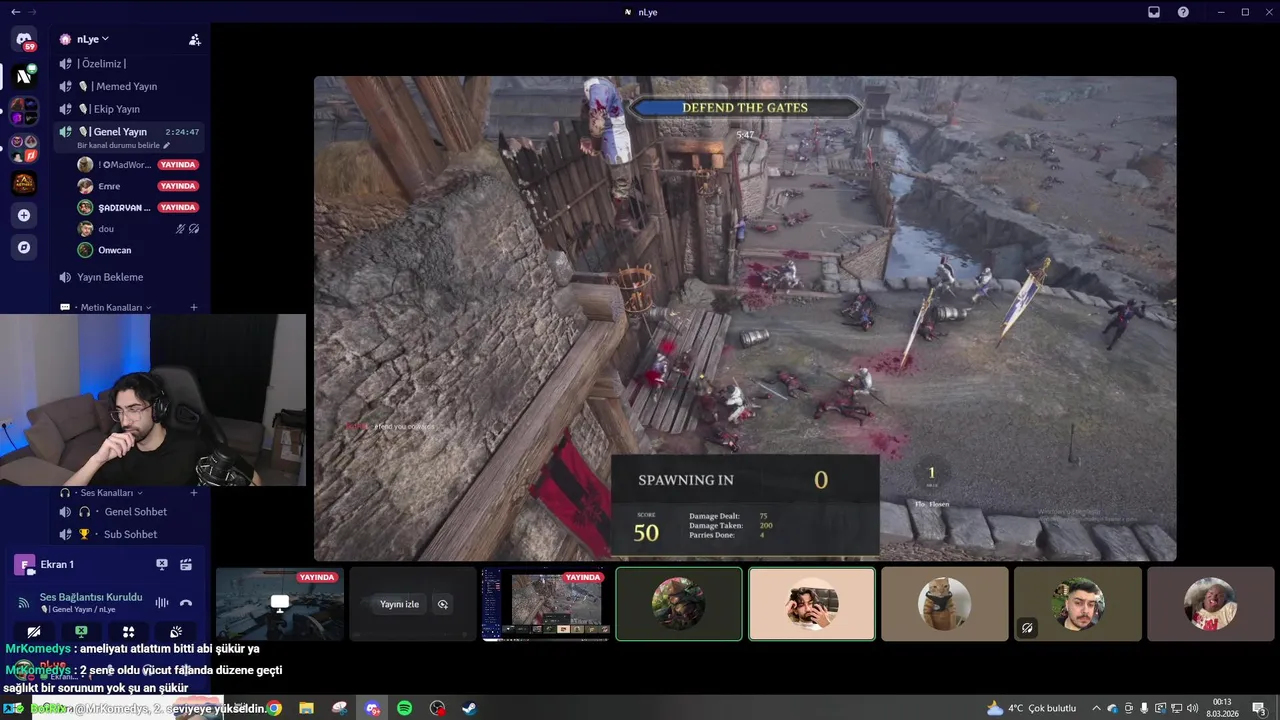Open the weather widget 4°C Çok bulutlu
This screenshot has width=1280, height=720.
tap(1031, 708)
